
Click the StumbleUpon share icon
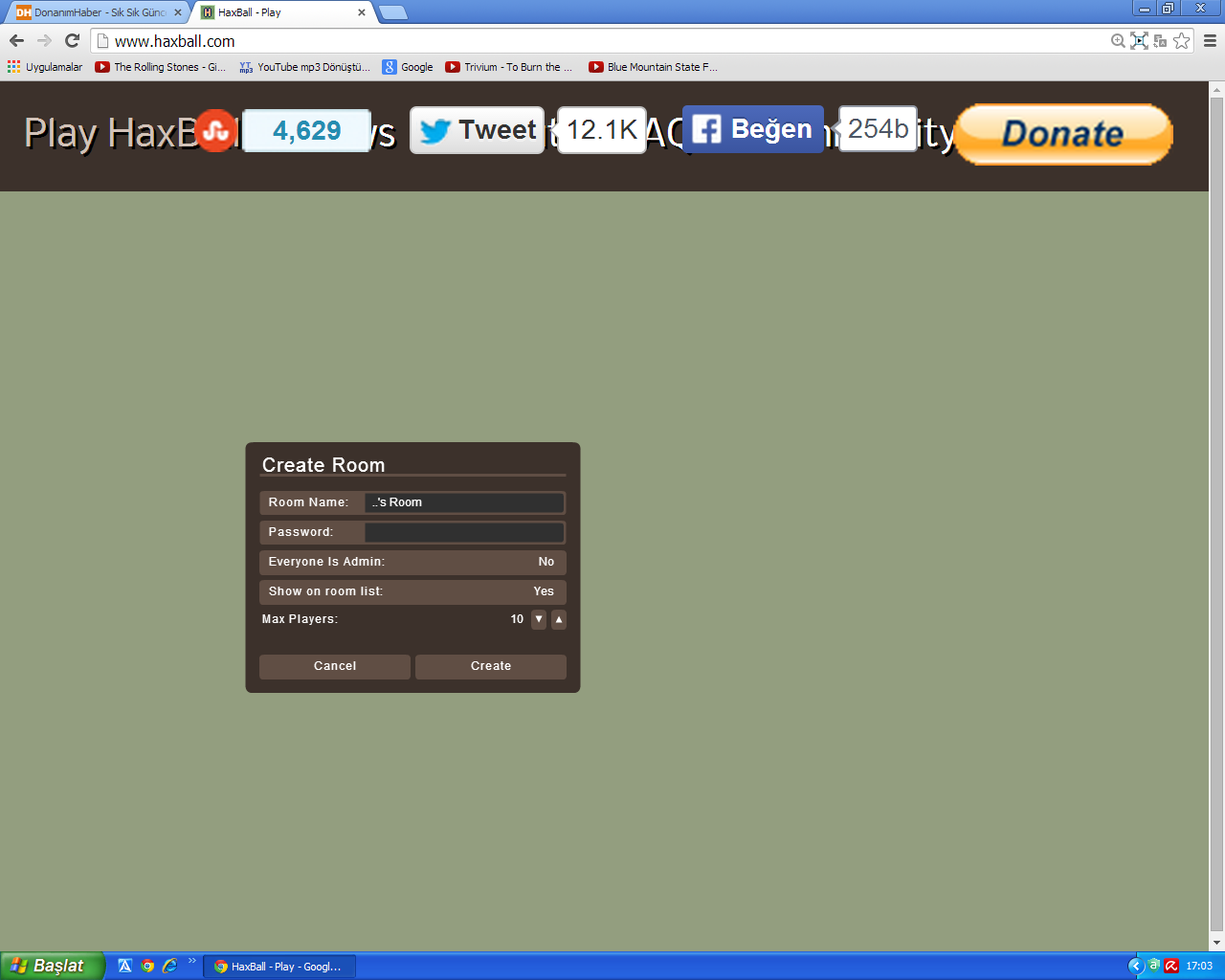click(x=216, y=131)
